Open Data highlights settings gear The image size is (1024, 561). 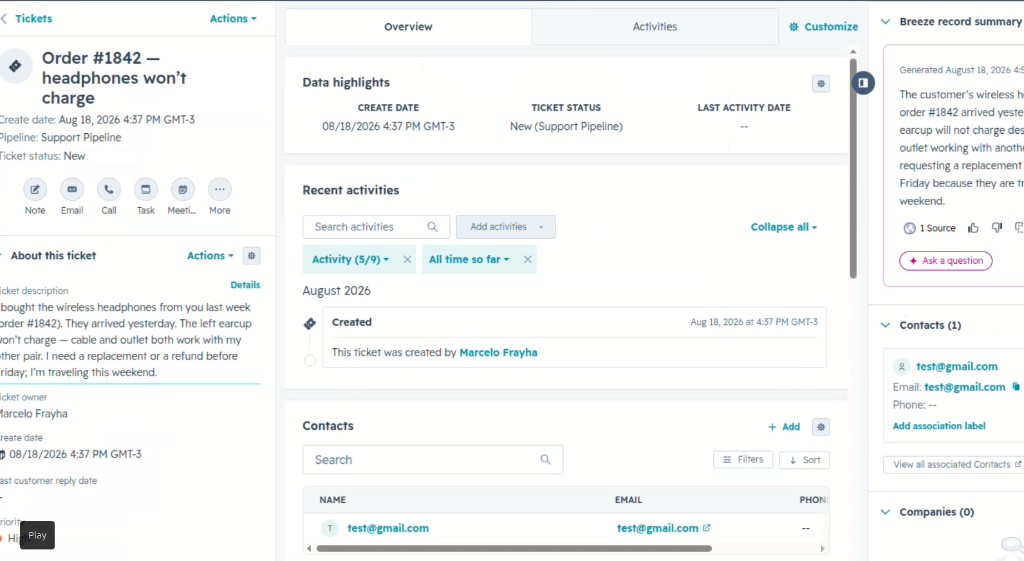click(x=821, y=84)
